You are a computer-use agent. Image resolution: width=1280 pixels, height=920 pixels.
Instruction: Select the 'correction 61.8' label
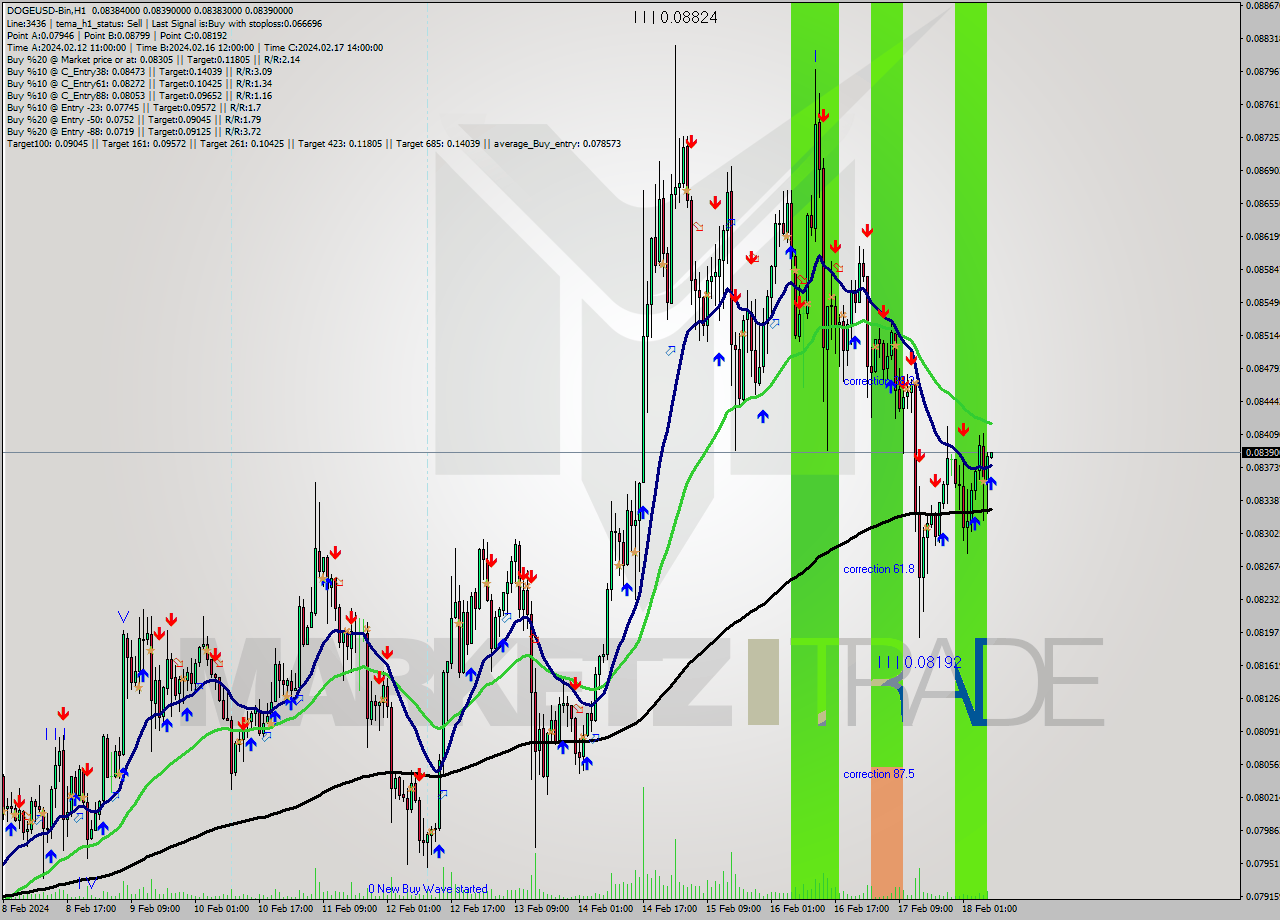(878, 569)
